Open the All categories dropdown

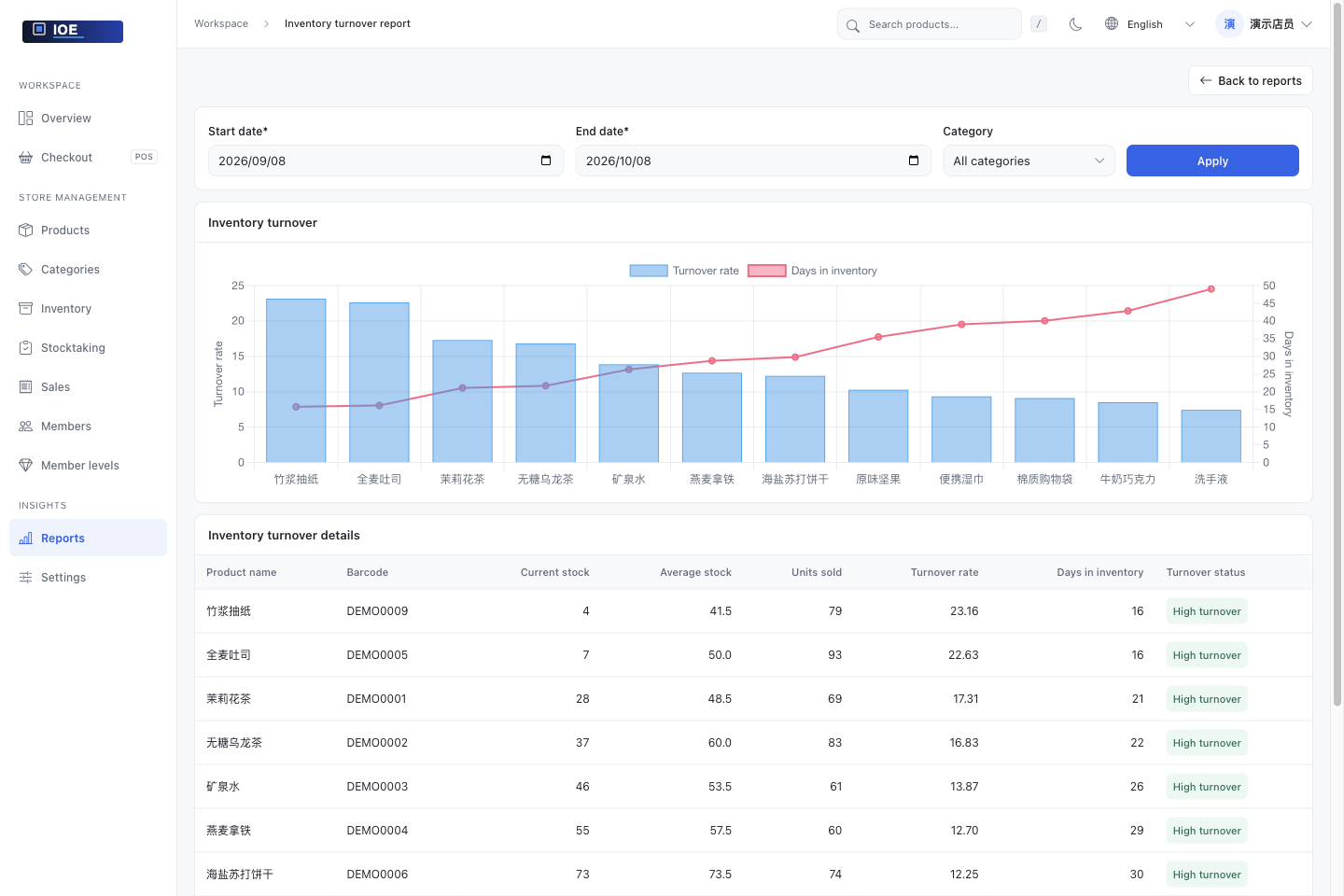[x=1029, y=161]
